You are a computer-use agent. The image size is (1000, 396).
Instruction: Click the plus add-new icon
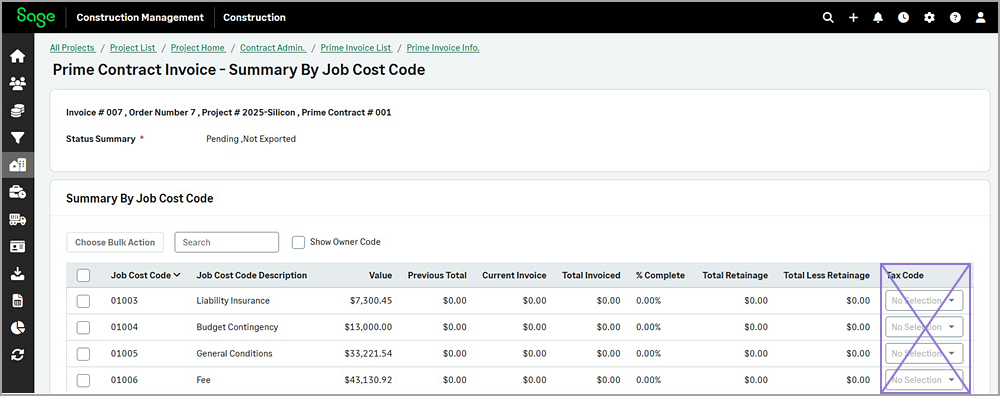tap(853, 18)
